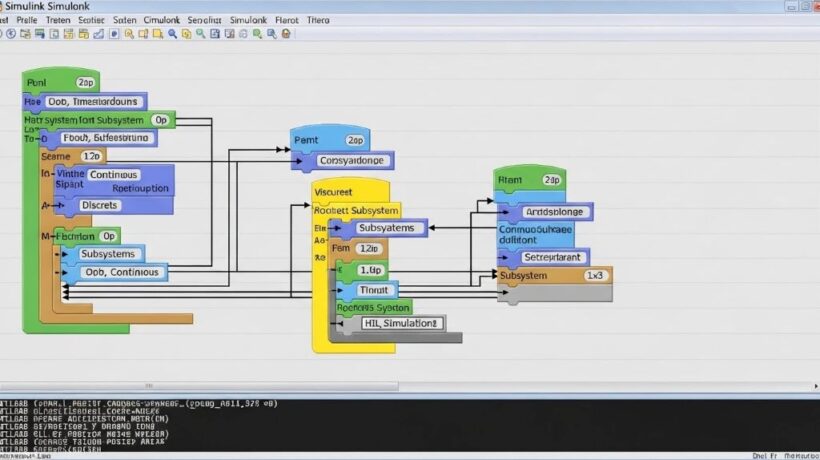Screen dimensions: 820x460
Task: Click the 1x3 pill on the orange Subsystem row
Action: point(595,275)
